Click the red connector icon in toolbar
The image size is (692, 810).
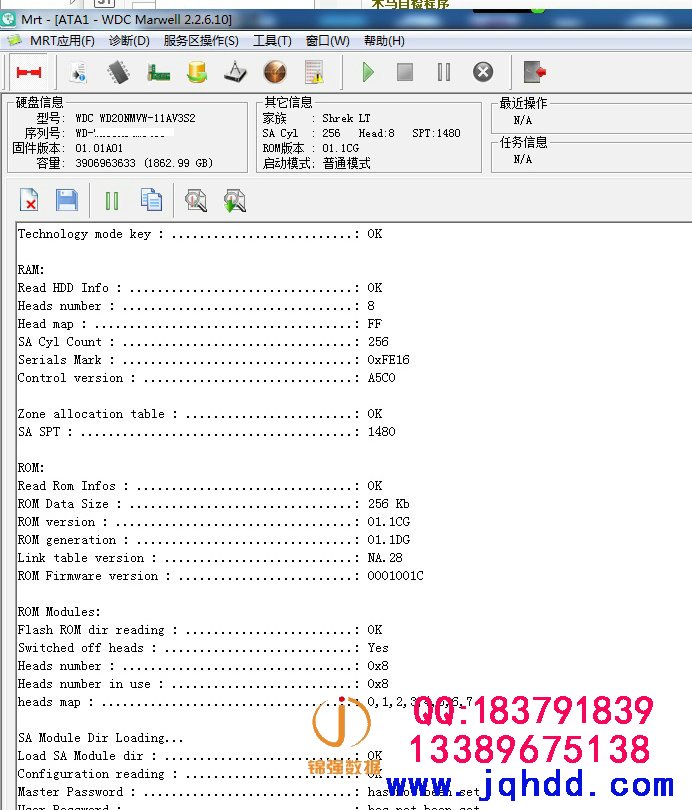click(29, 72)
